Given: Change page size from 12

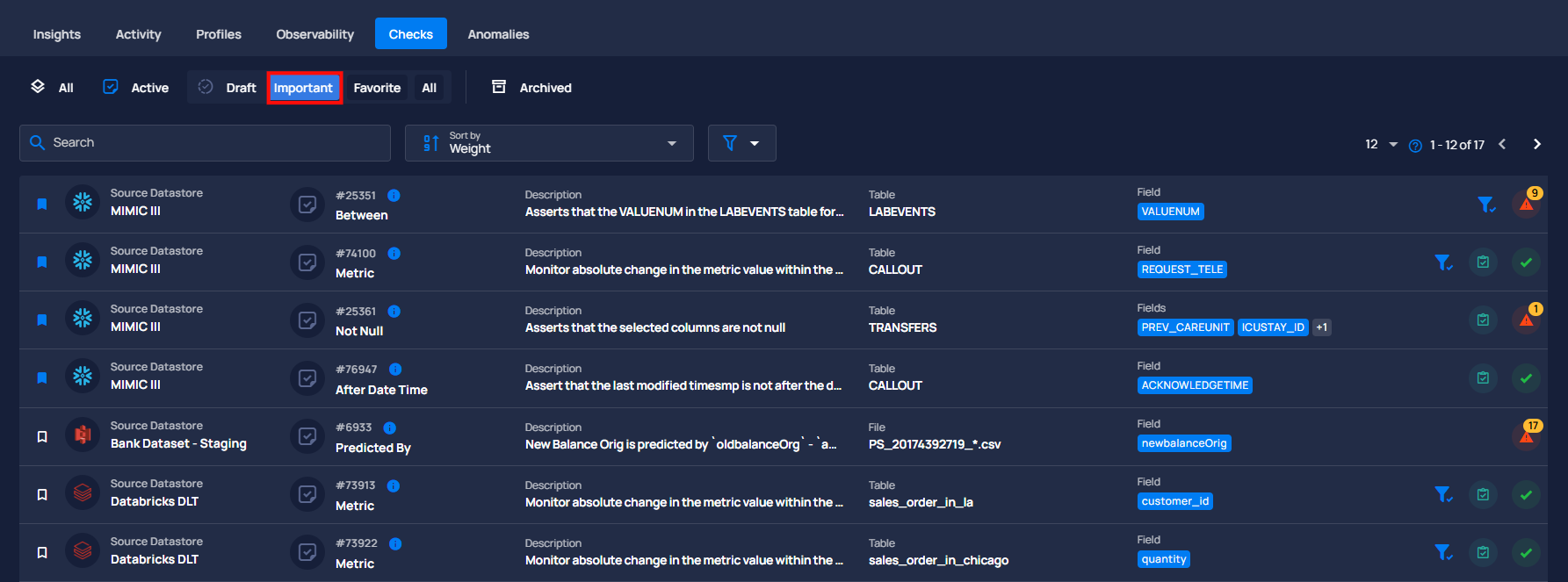Looking at the screenshot, I should [x=1380, y=144].
